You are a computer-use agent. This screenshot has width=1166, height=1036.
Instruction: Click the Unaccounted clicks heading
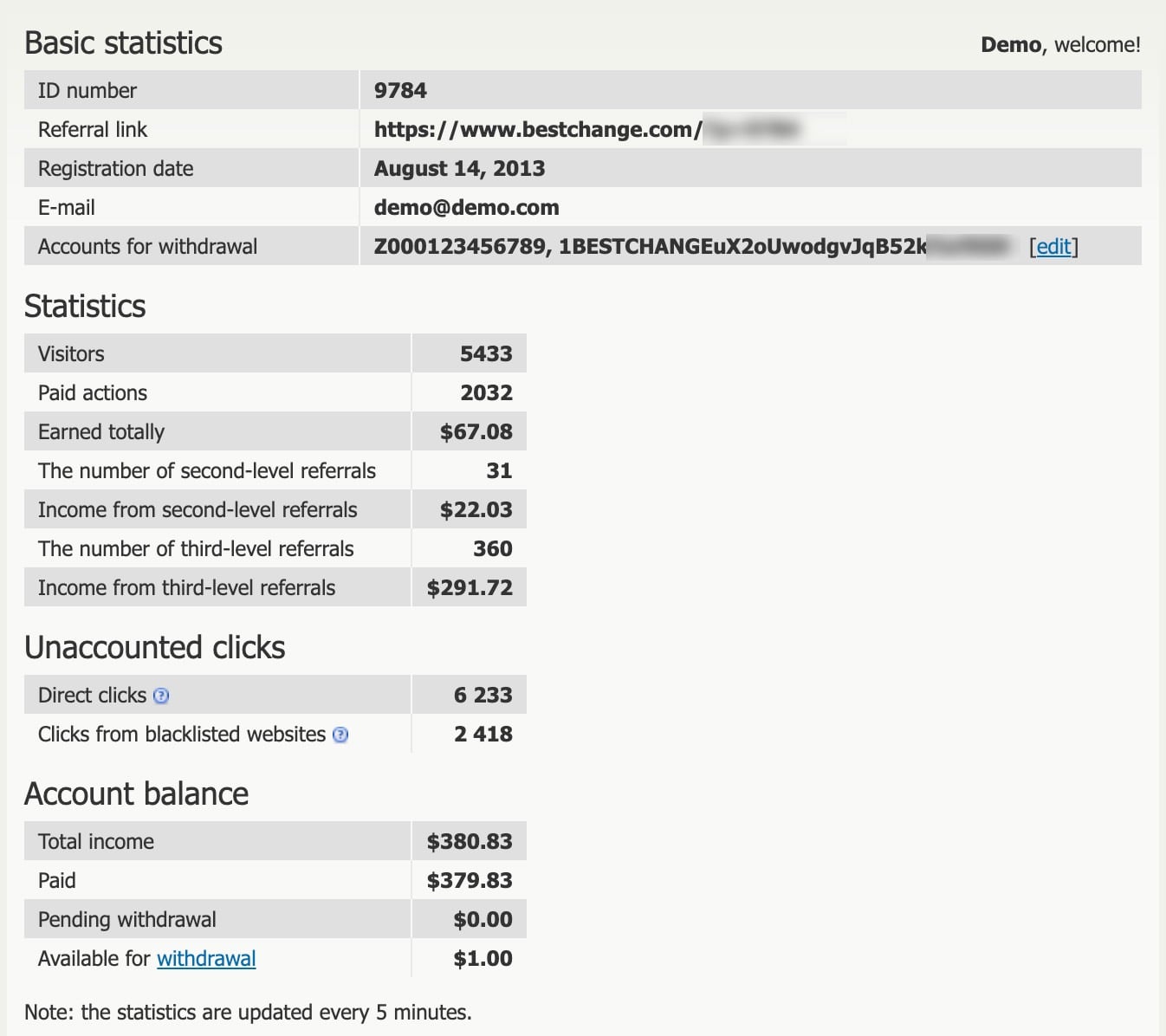(154, 648)
